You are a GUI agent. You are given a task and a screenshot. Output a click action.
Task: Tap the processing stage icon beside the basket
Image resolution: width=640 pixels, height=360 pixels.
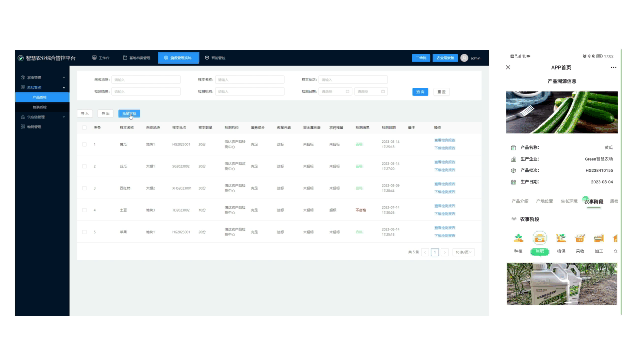(x=598, y=238)
